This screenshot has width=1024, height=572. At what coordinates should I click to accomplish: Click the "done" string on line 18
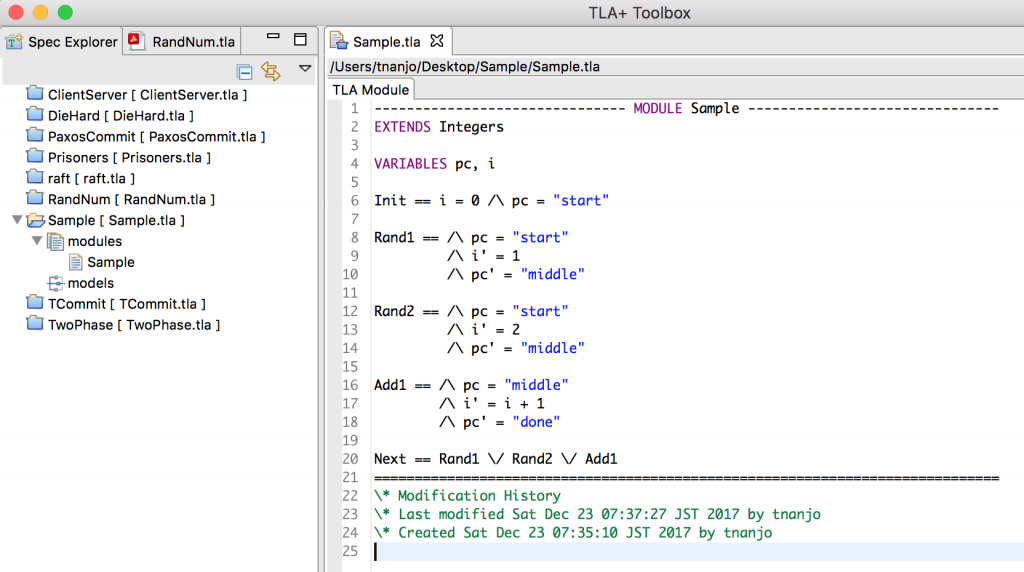click(x=536, y=422)
